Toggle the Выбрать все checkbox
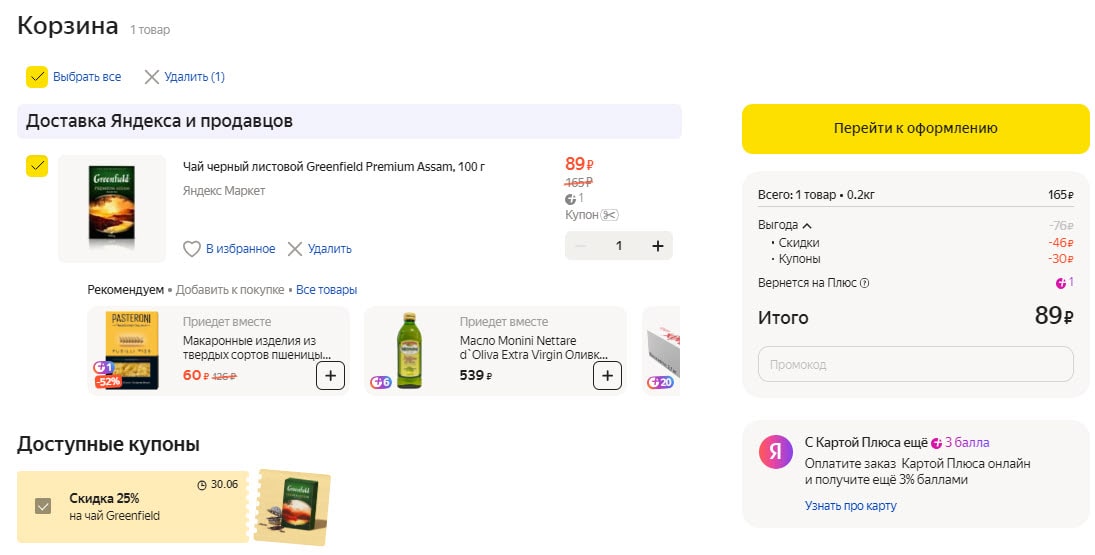This screenshot has width=1095, height=555. pos(37,77)
